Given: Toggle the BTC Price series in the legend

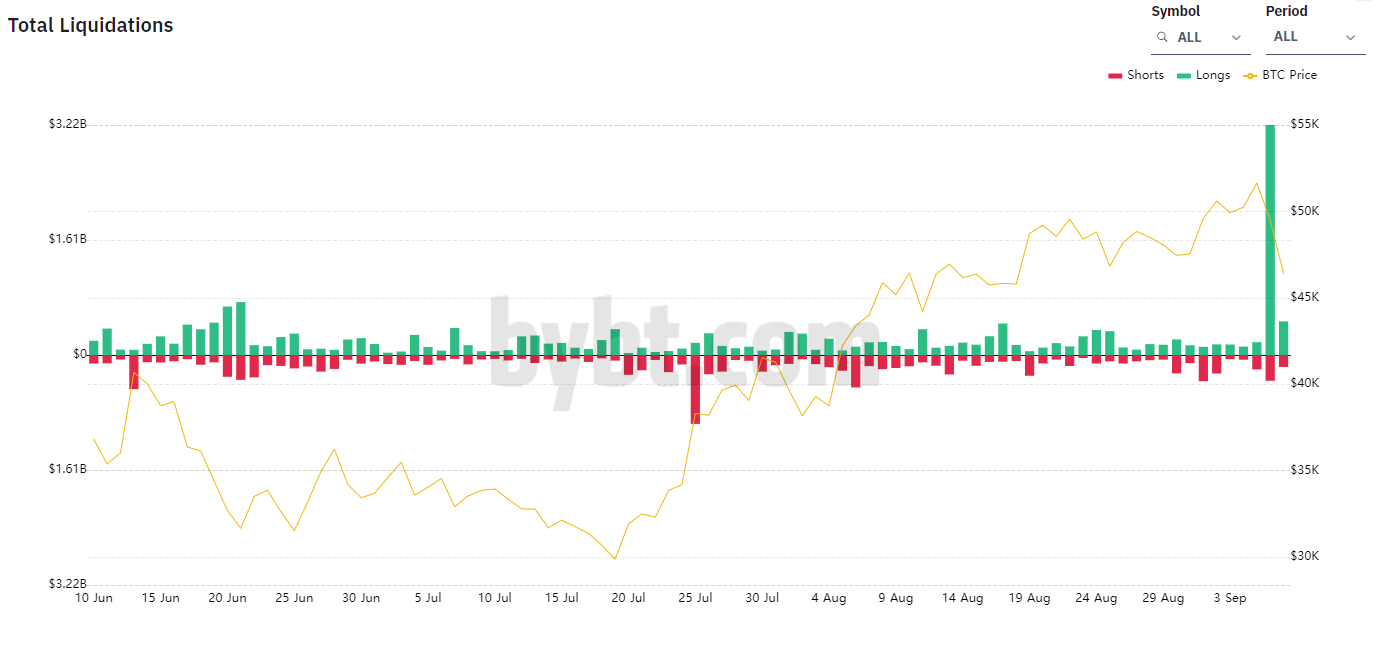Looking at the screenshot, I should 1280,75.
